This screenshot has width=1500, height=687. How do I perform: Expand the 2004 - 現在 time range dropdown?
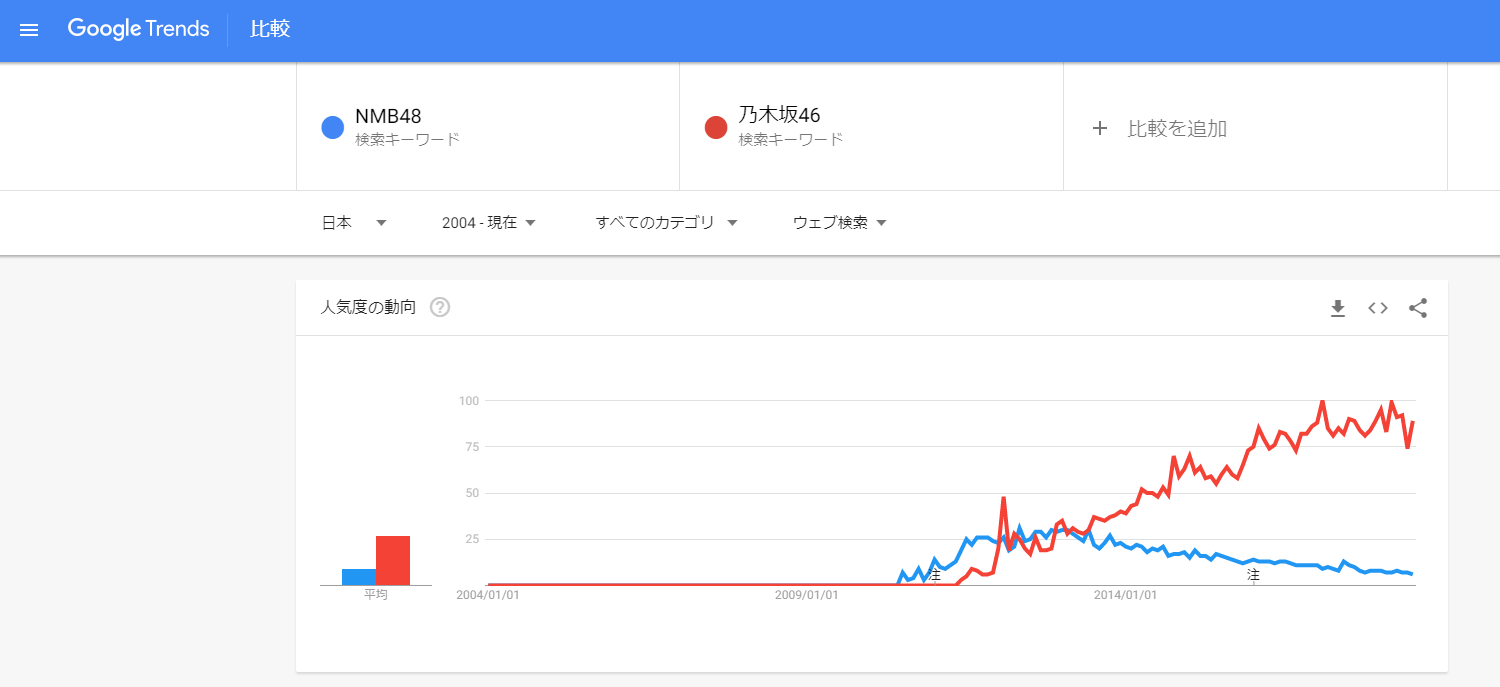click(x=489, y=223)
